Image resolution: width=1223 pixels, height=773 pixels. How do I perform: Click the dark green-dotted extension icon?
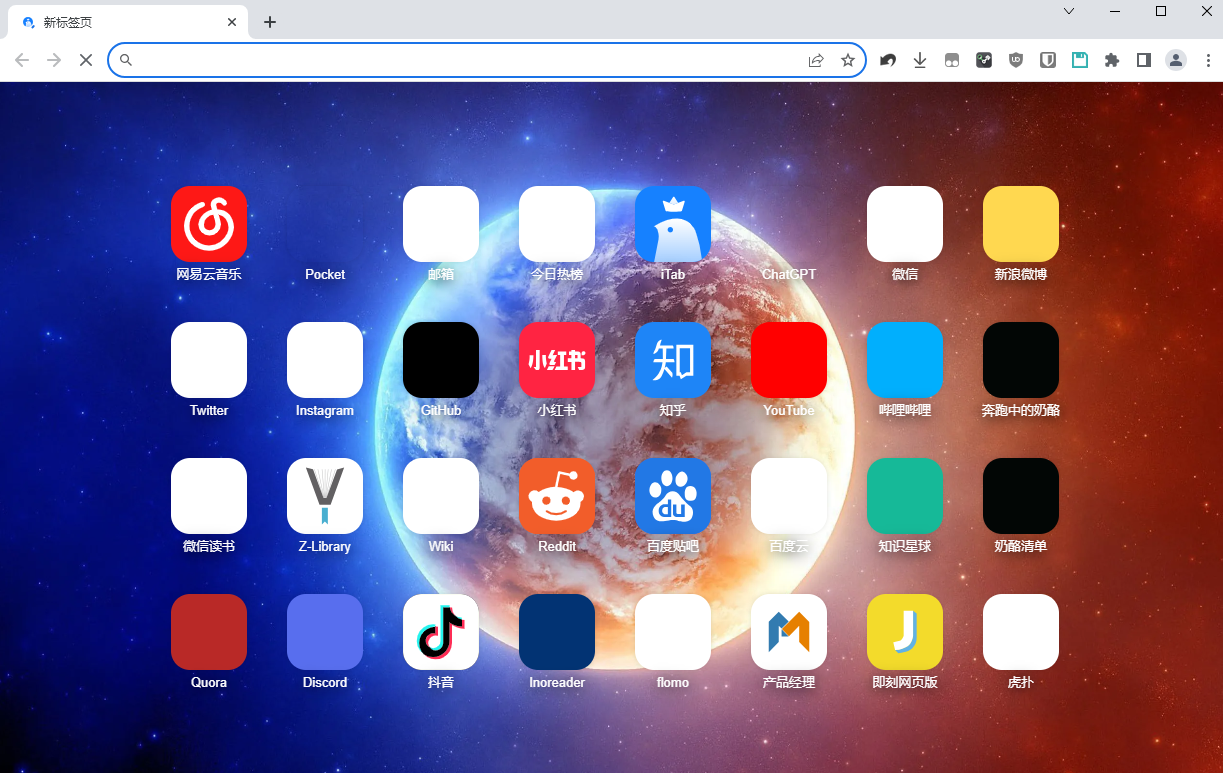pos(984,60)
